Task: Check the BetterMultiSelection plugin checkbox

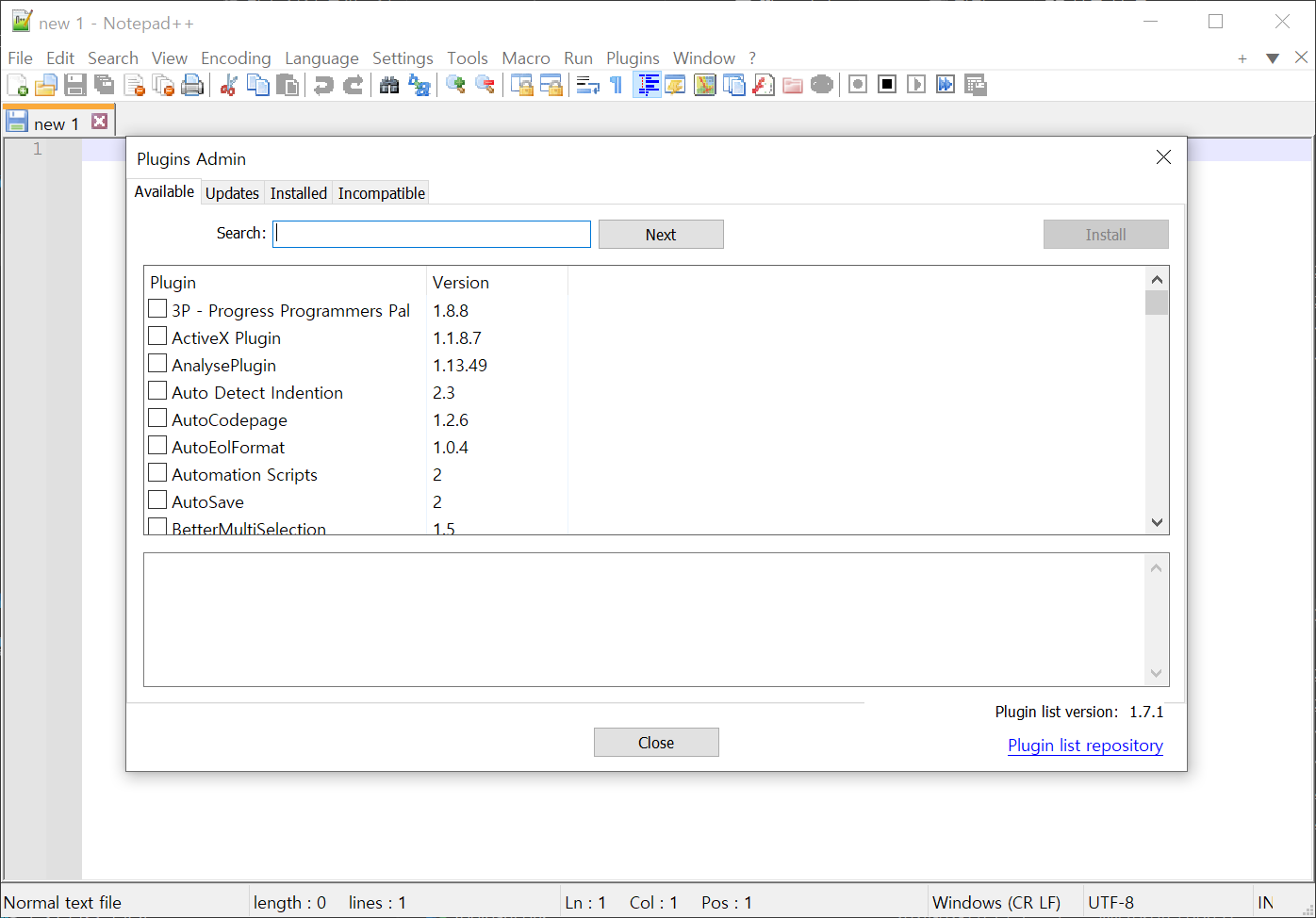Action: (x=157, y=526)
